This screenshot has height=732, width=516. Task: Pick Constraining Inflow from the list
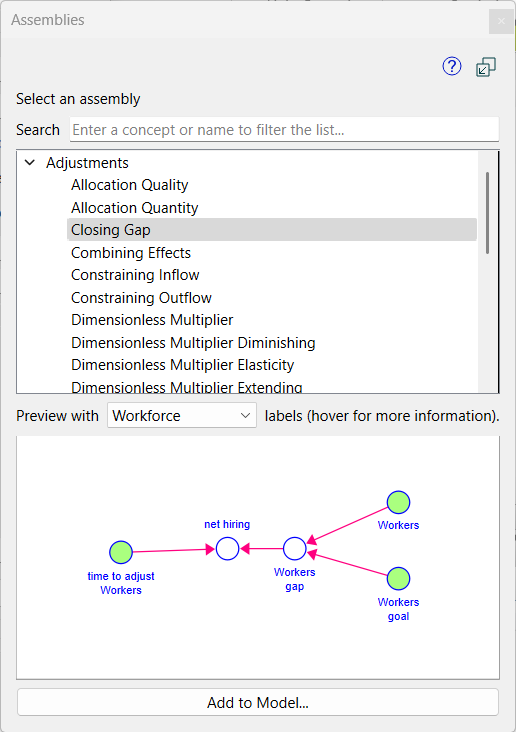point(135,275)
